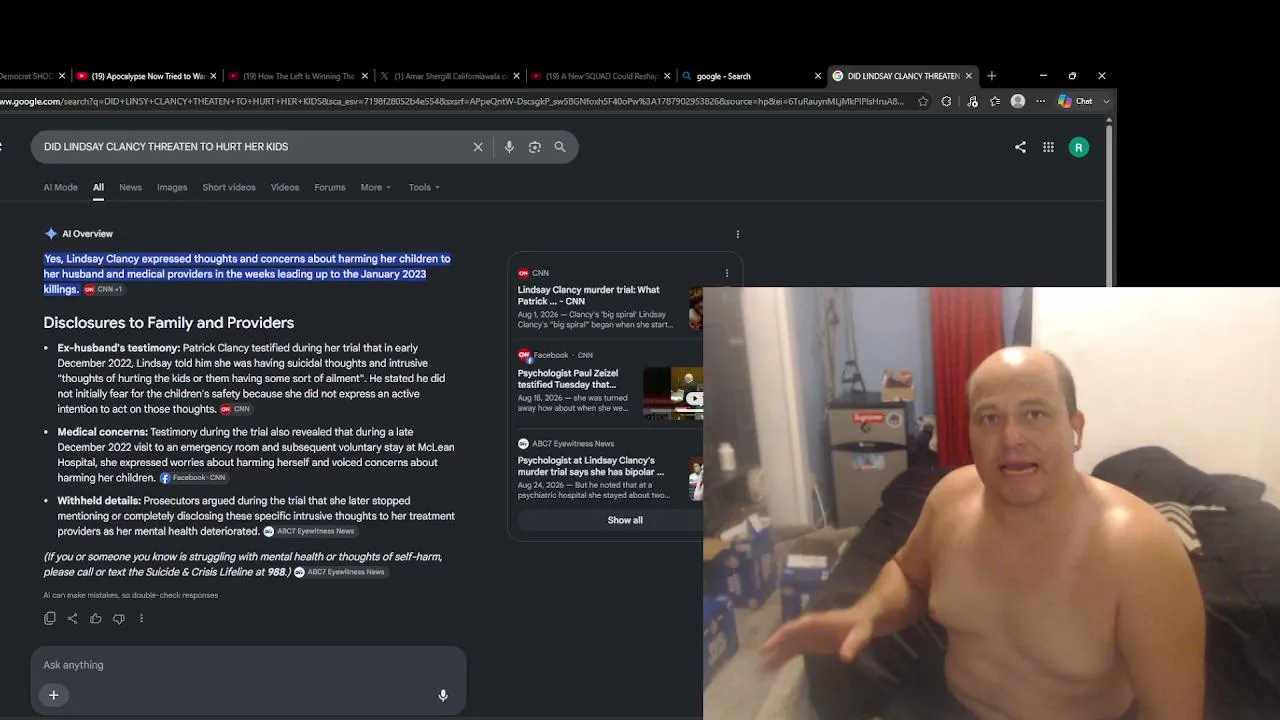
Task: Click the CNN +1 source chip
Action: click(x=104, y=290)
